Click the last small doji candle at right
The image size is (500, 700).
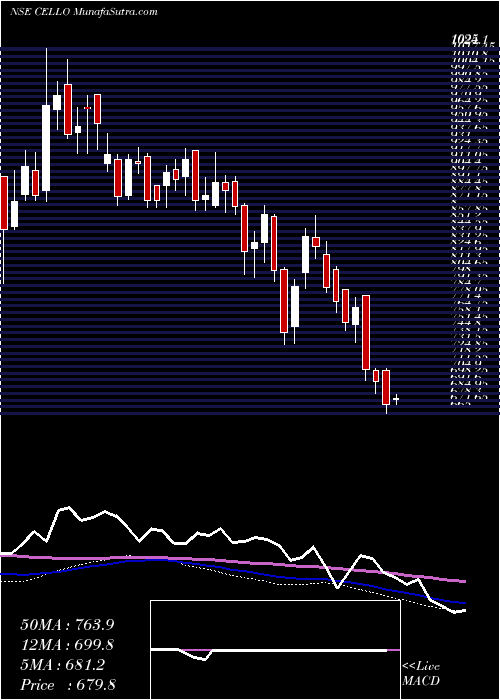(x=396, y=399)
